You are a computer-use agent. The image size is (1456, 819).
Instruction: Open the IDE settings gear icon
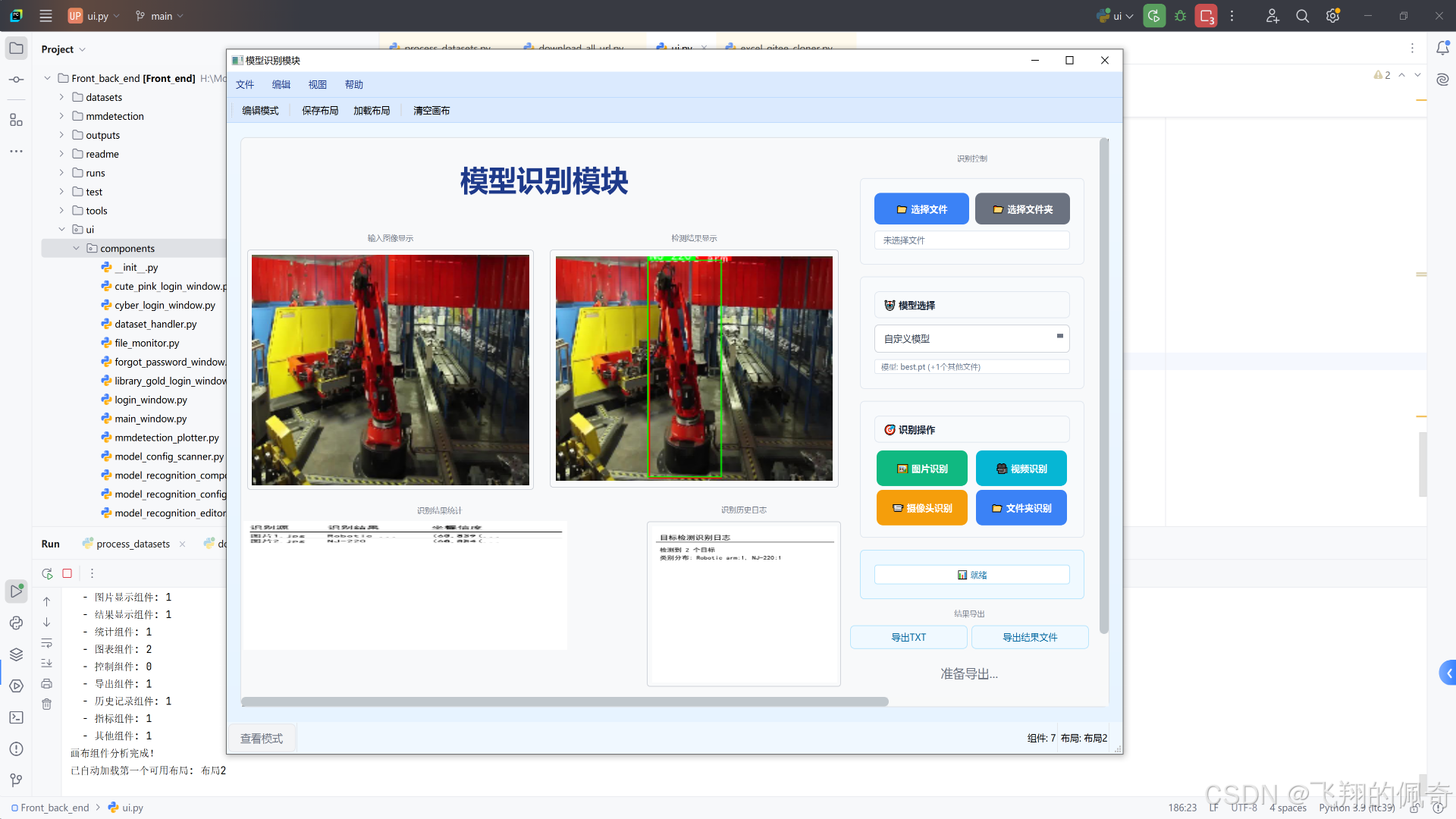click(x=1332, y=16)
